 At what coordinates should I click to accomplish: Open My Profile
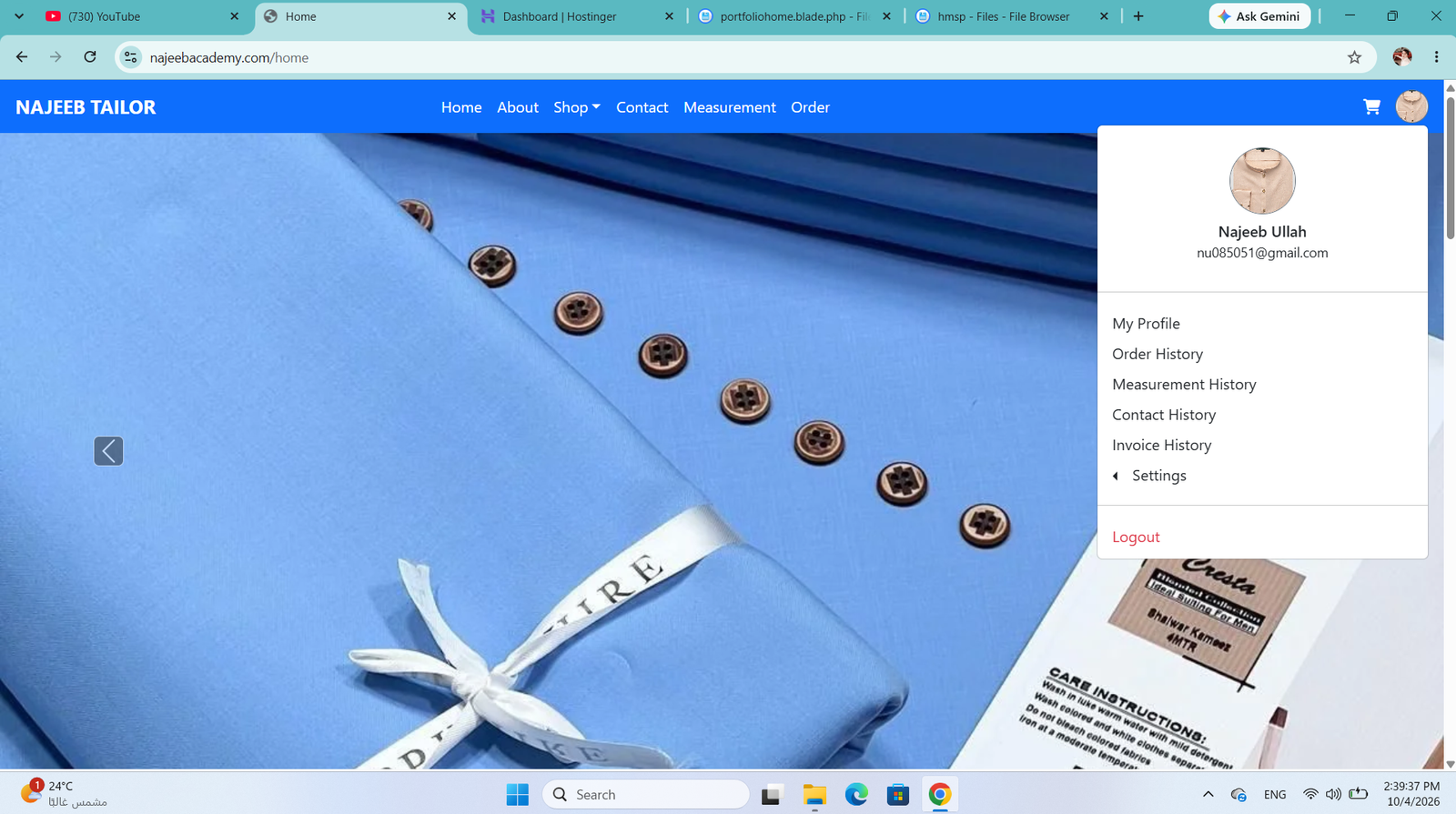pyautogui.click(x=1146, y=324)
